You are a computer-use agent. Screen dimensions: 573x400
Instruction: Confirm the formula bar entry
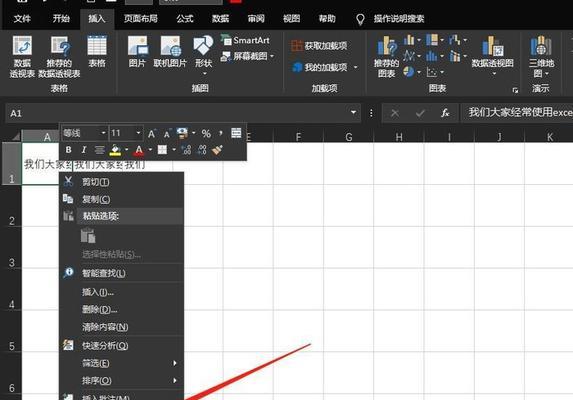click(x=420, y=113)
